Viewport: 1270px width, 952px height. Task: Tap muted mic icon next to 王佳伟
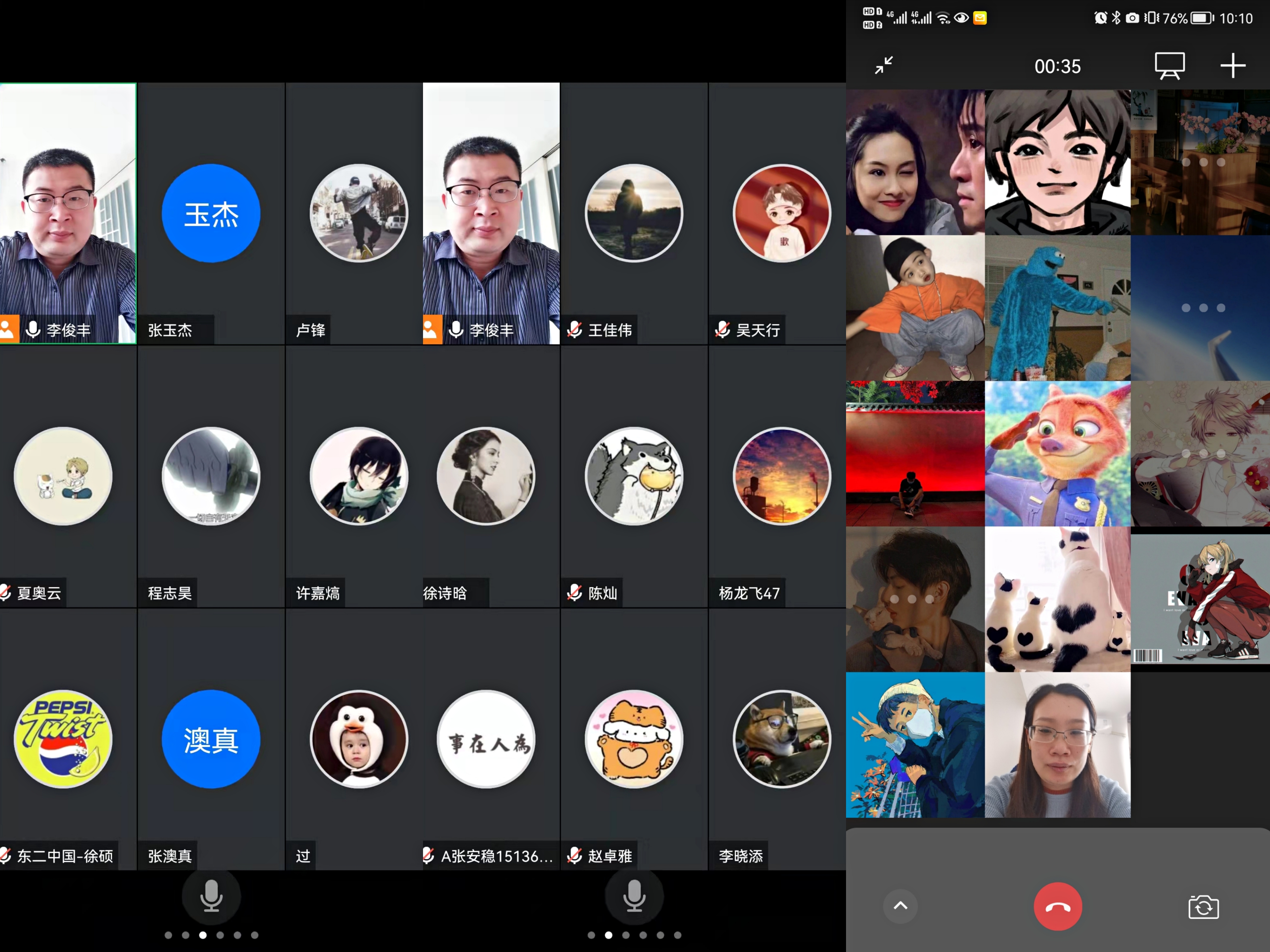(574, 329)
